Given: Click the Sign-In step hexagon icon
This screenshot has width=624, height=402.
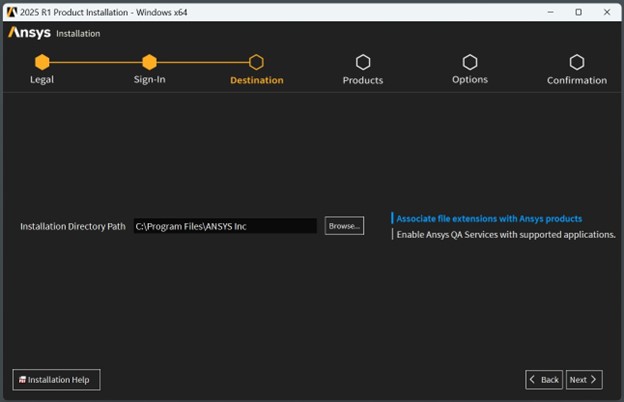Looking at the screenshot, I should click(149, 62).
